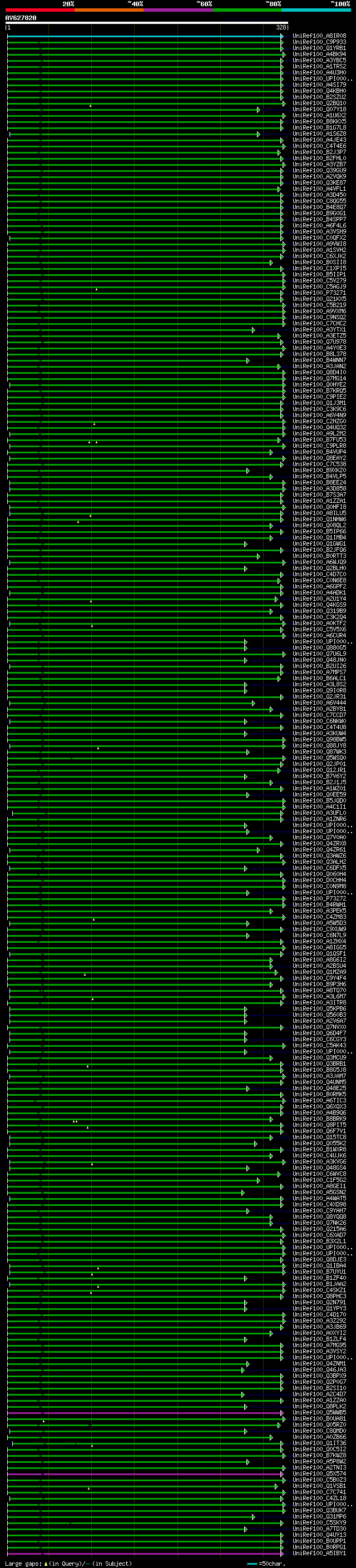Open the UniRef100_Q4ZRX8 hit link
This screenshot has height=1568, width=356.
coord(319,844)
